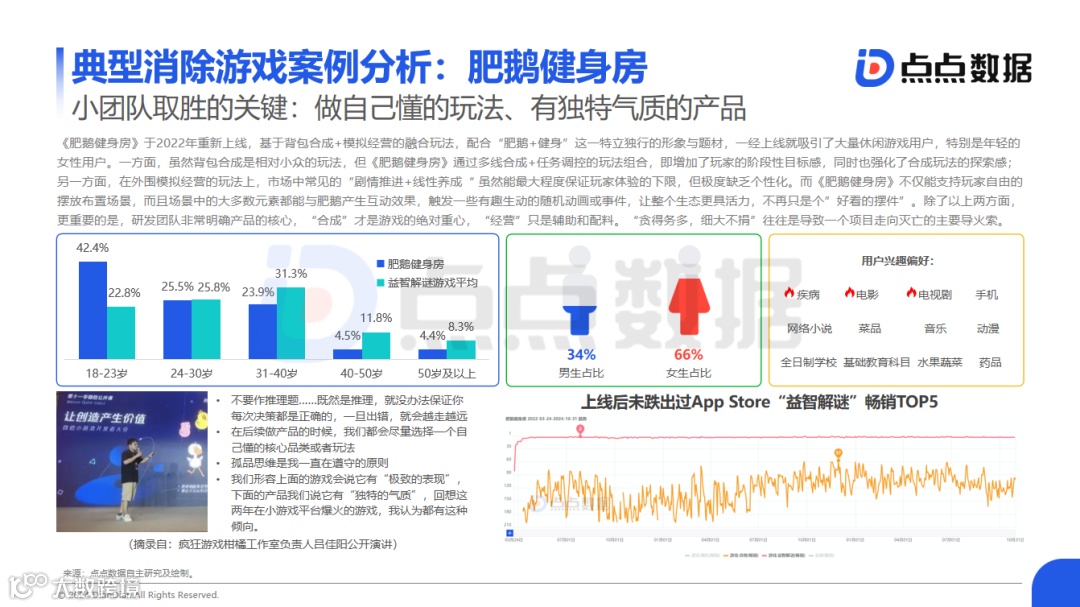Select the 疾病 interest tag
This screenshot has width=1080, height=607.
(808, 295)
